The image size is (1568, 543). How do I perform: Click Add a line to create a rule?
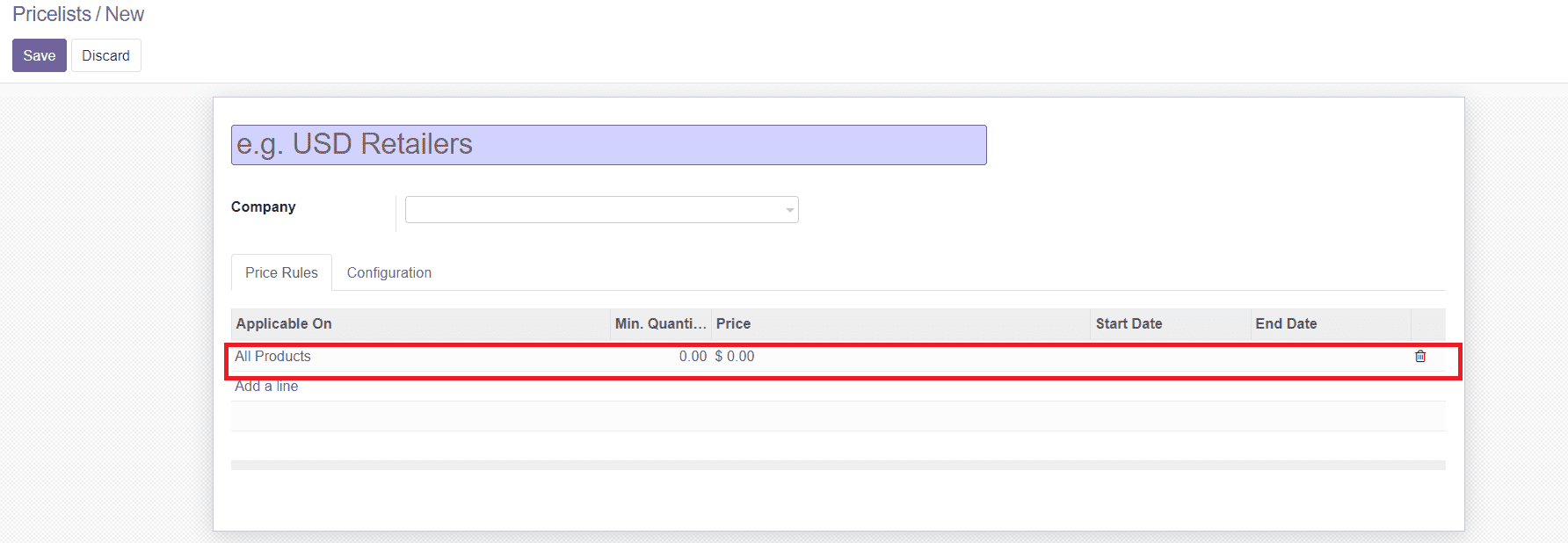point(265,386)
